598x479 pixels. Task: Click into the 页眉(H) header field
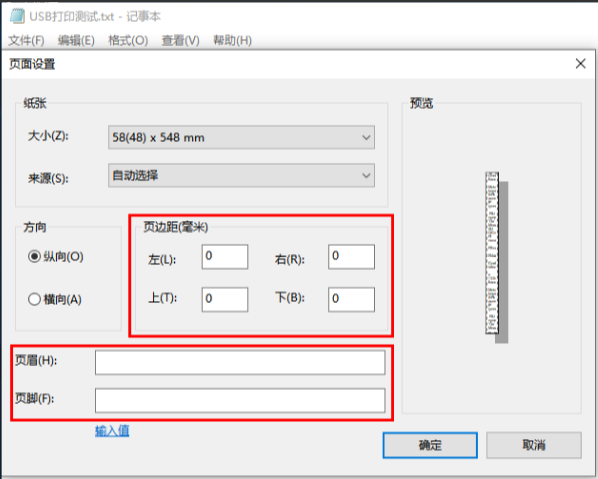click(x=240, y=362)
